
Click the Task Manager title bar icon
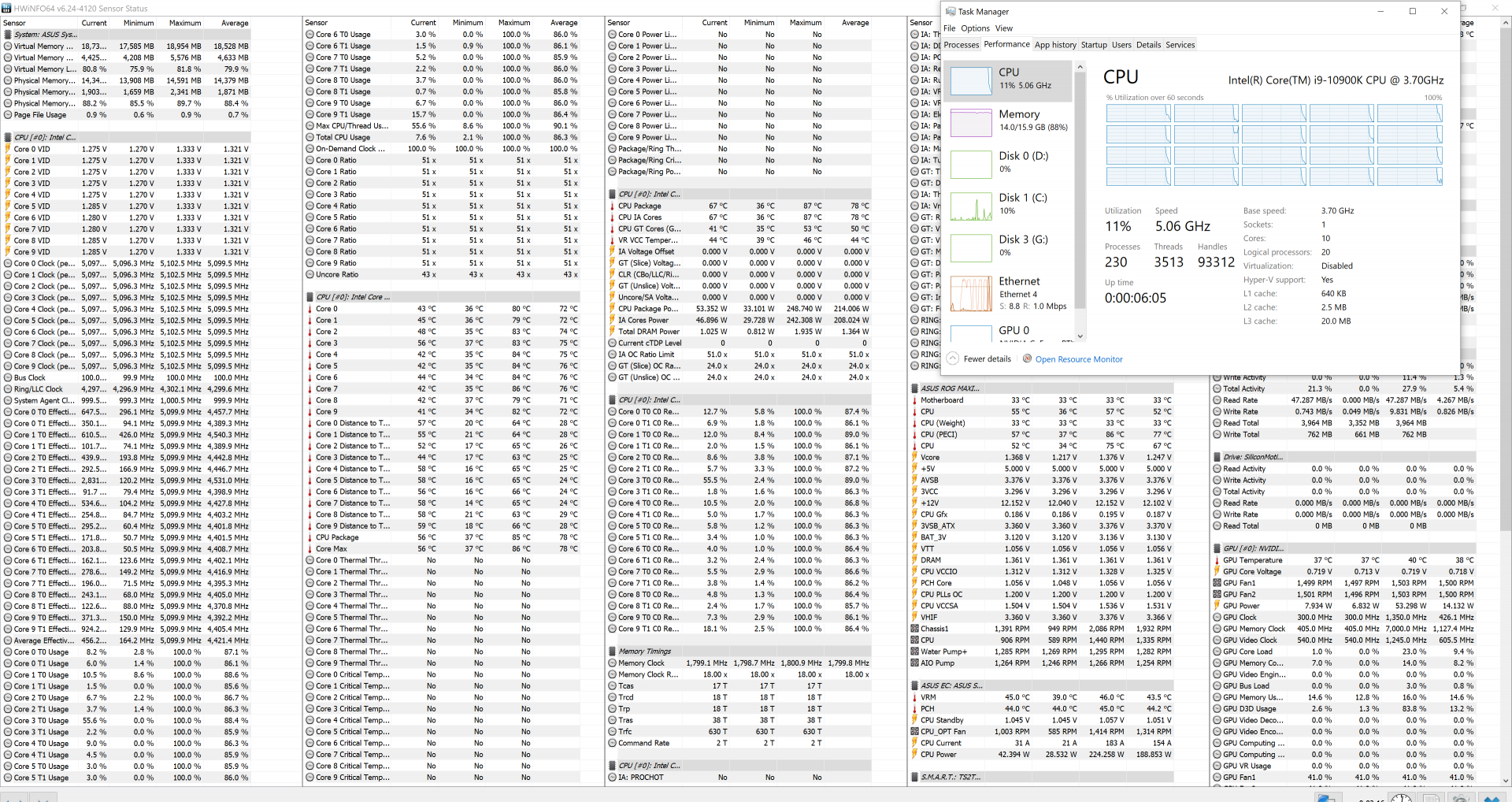pyautogui.click(x=951, y=11)
